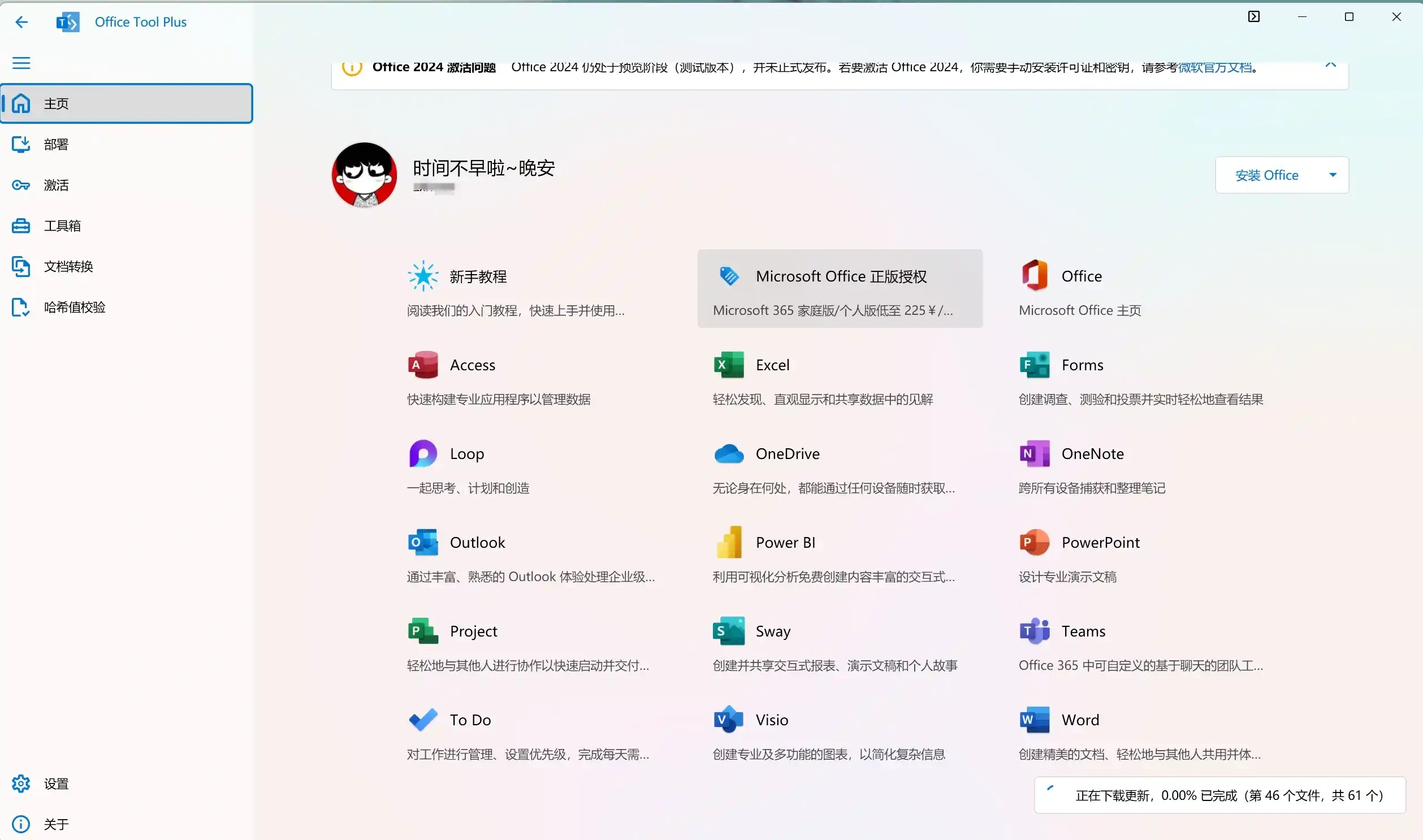Click the text 阅读我们的入门教程，快速上手并使用...

(x=516, y=311)
